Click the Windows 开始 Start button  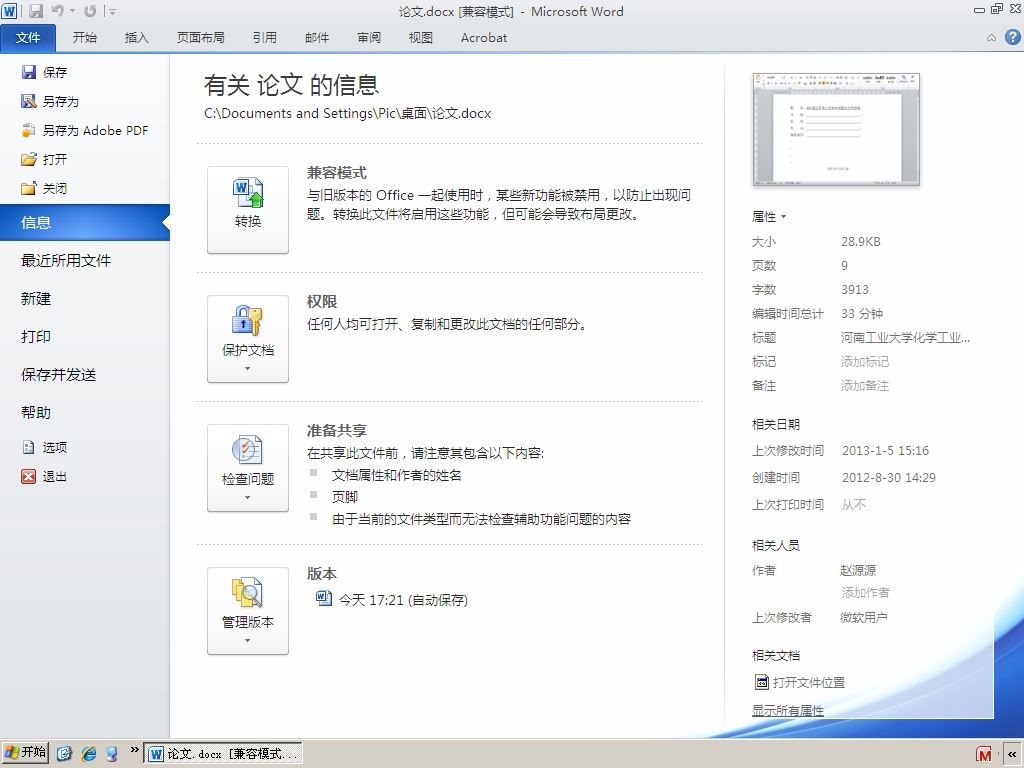point(25,753)
